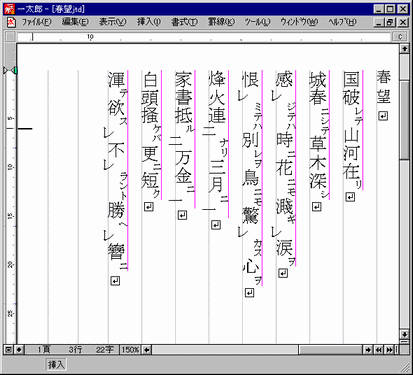Click the previous page double-arrow icon
The image size is (413, 375).
[x=378, y=350]
